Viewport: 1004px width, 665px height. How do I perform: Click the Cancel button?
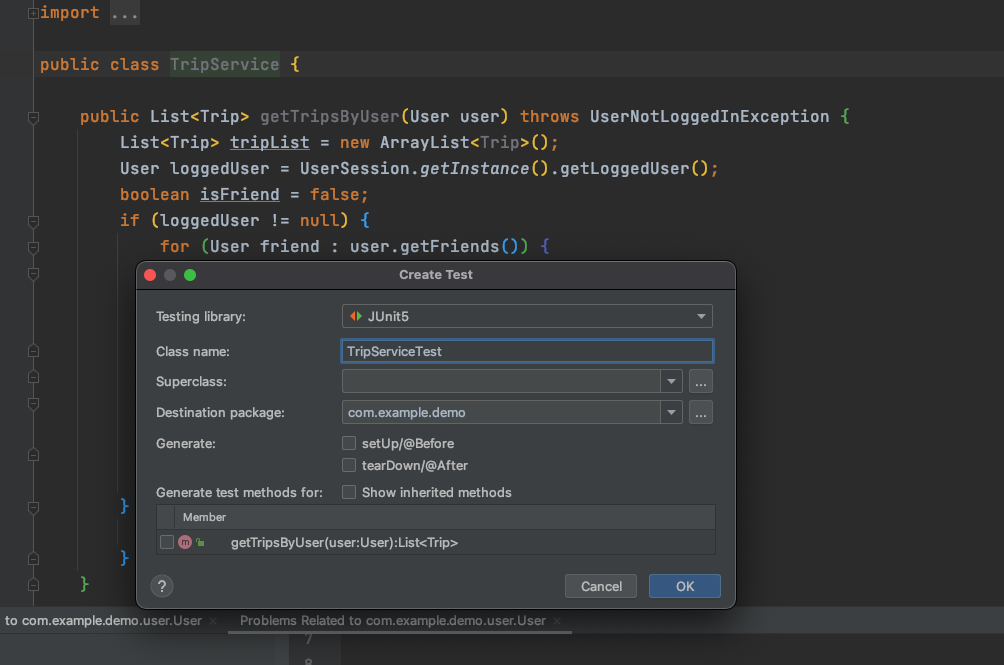[x=601, y=586]
